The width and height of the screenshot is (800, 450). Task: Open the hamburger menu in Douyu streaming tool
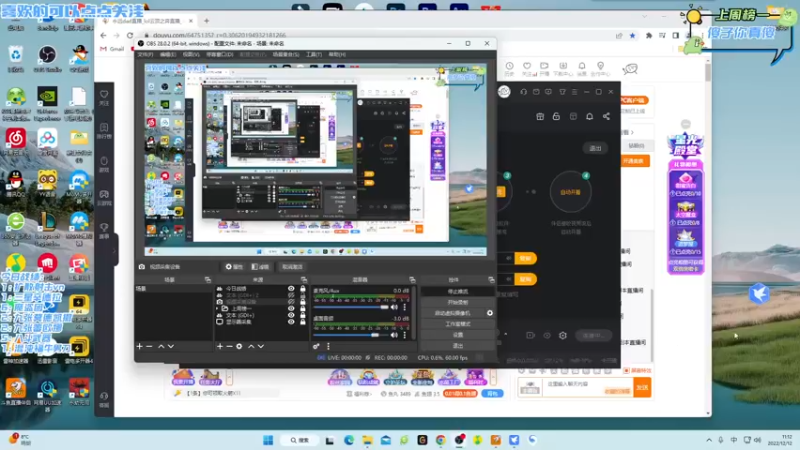(x=574, y=92)
